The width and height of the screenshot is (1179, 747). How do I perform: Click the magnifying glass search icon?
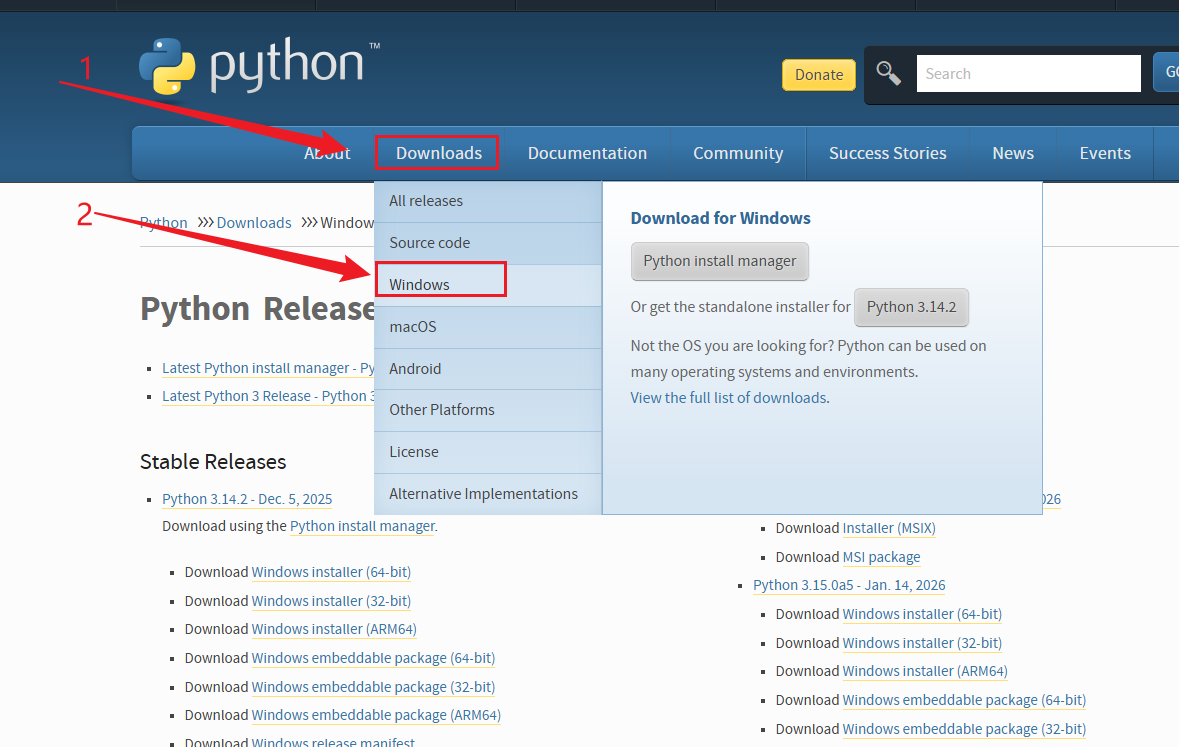(x=888, y=74)
